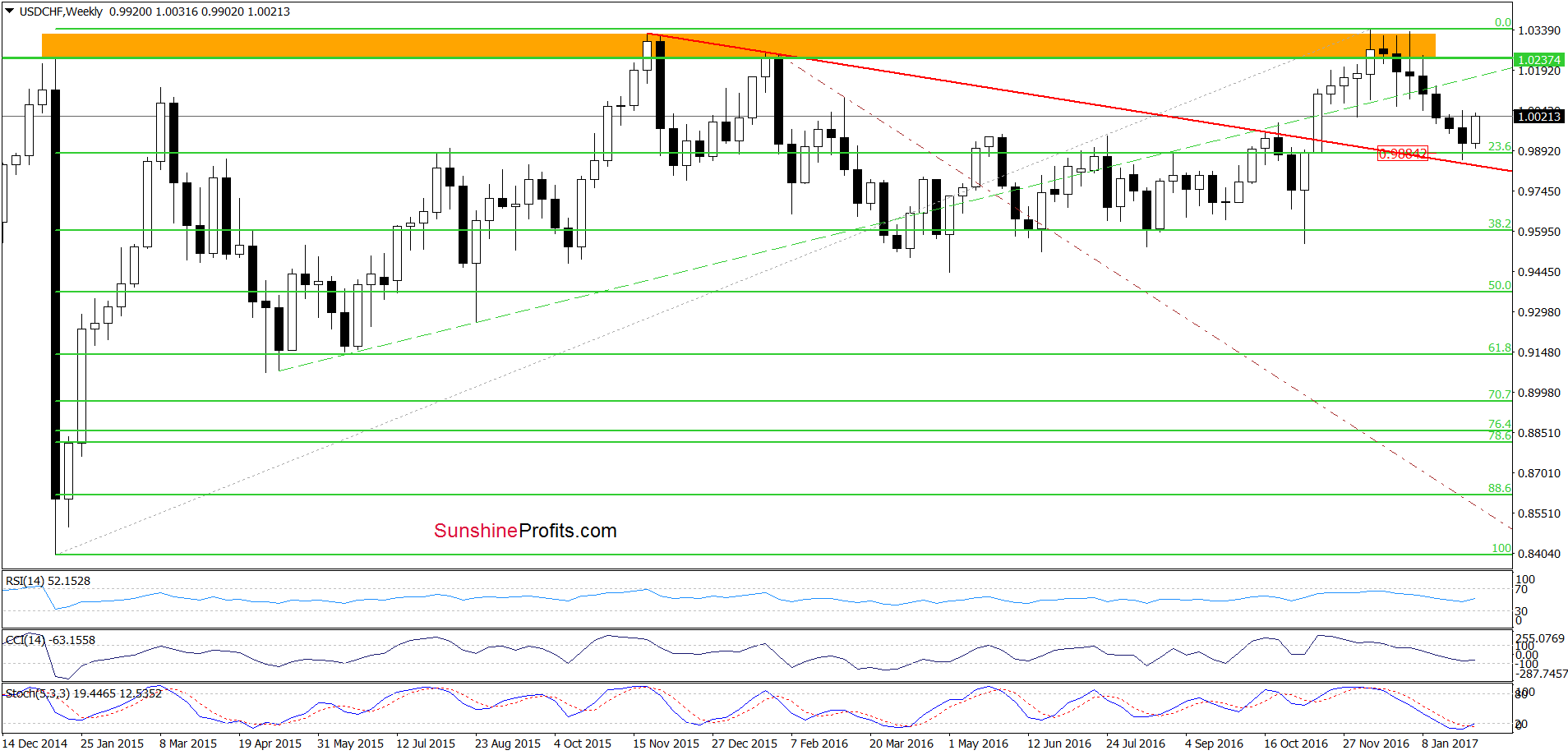Image resolution: width=1568 pixels, height=755 pixels.
Task: Click the 12 Jun 2016 date label
Action: 1059,743
